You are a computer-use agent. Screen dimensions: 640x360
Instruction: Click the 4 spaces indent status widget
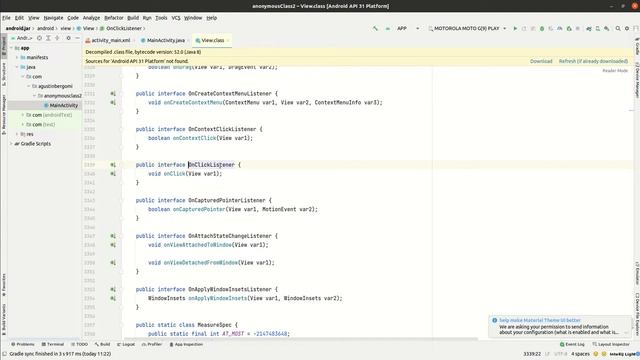580,354
